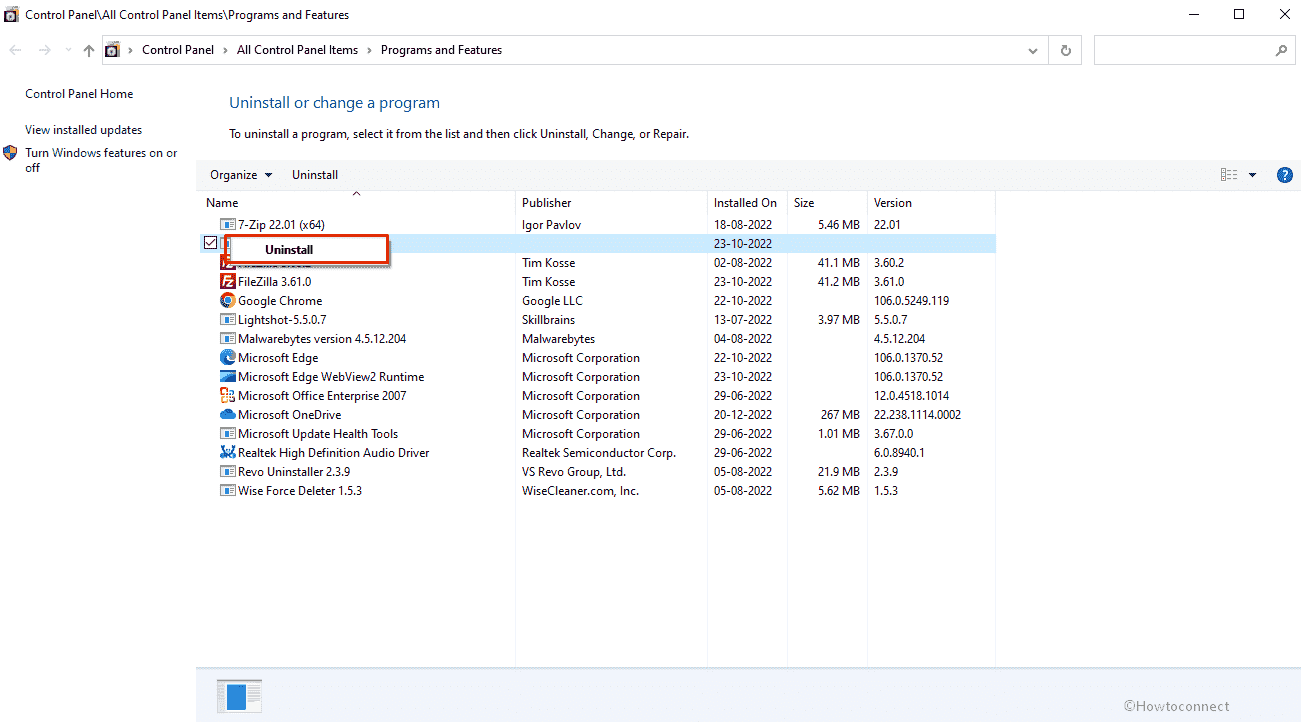Click the Realtek Audio Driver icon
Screen dimensions: 1301x722
[x=228, y=453]
